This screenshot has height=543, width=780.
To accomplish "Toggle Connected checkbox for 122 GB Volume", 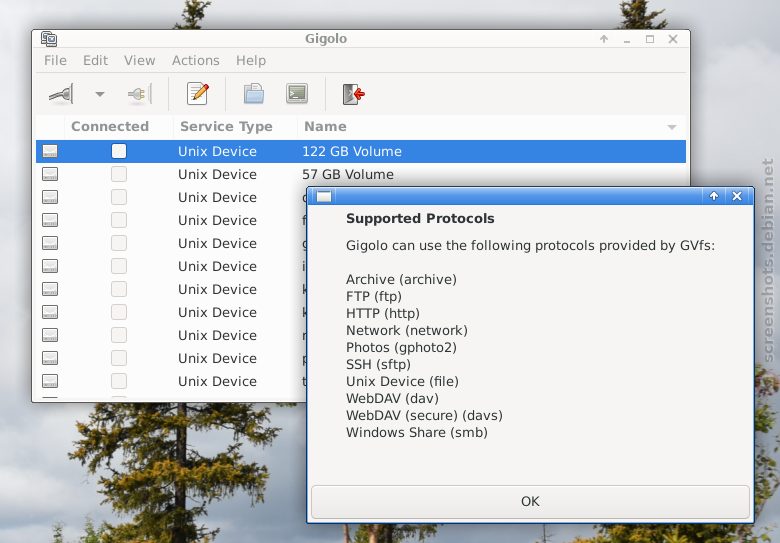I will (x=119, y=151).
